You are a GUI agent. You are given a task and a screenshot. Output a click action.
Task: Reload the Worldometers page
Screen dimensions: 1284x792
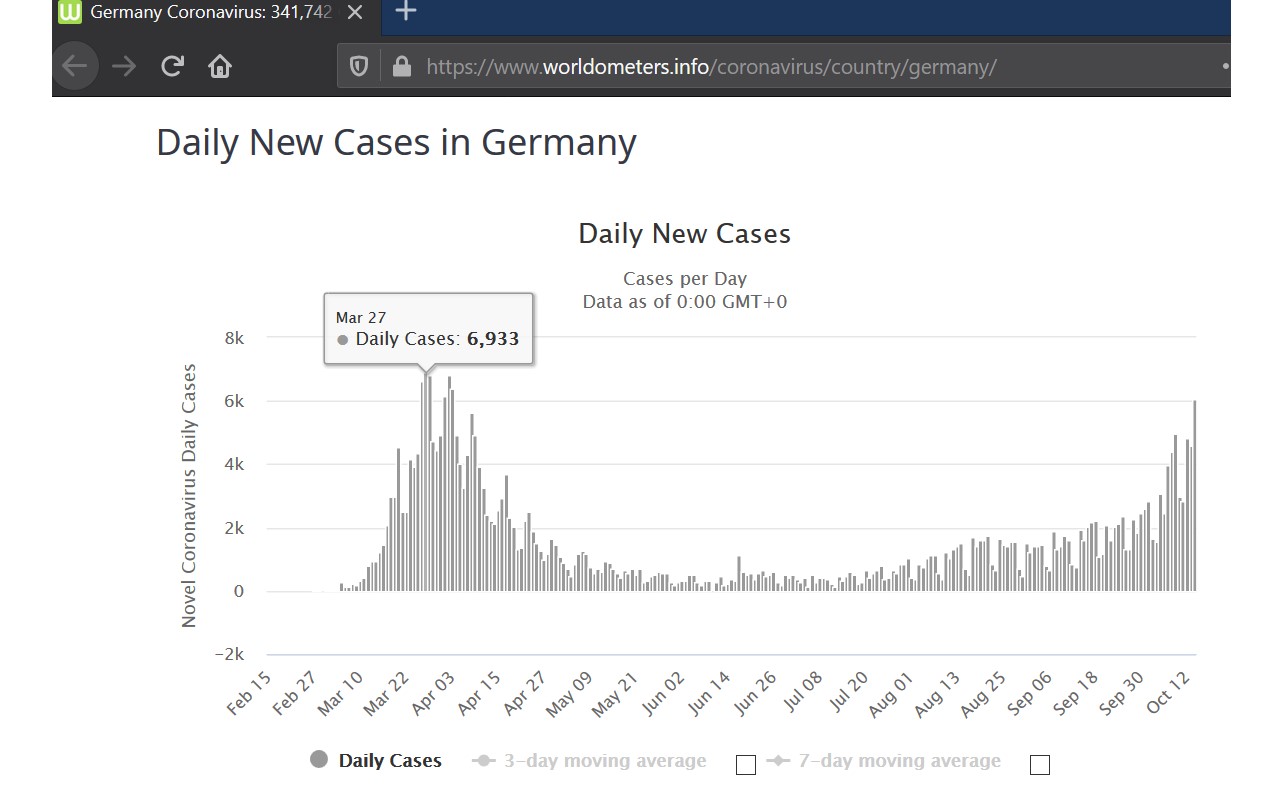(172, 66)
